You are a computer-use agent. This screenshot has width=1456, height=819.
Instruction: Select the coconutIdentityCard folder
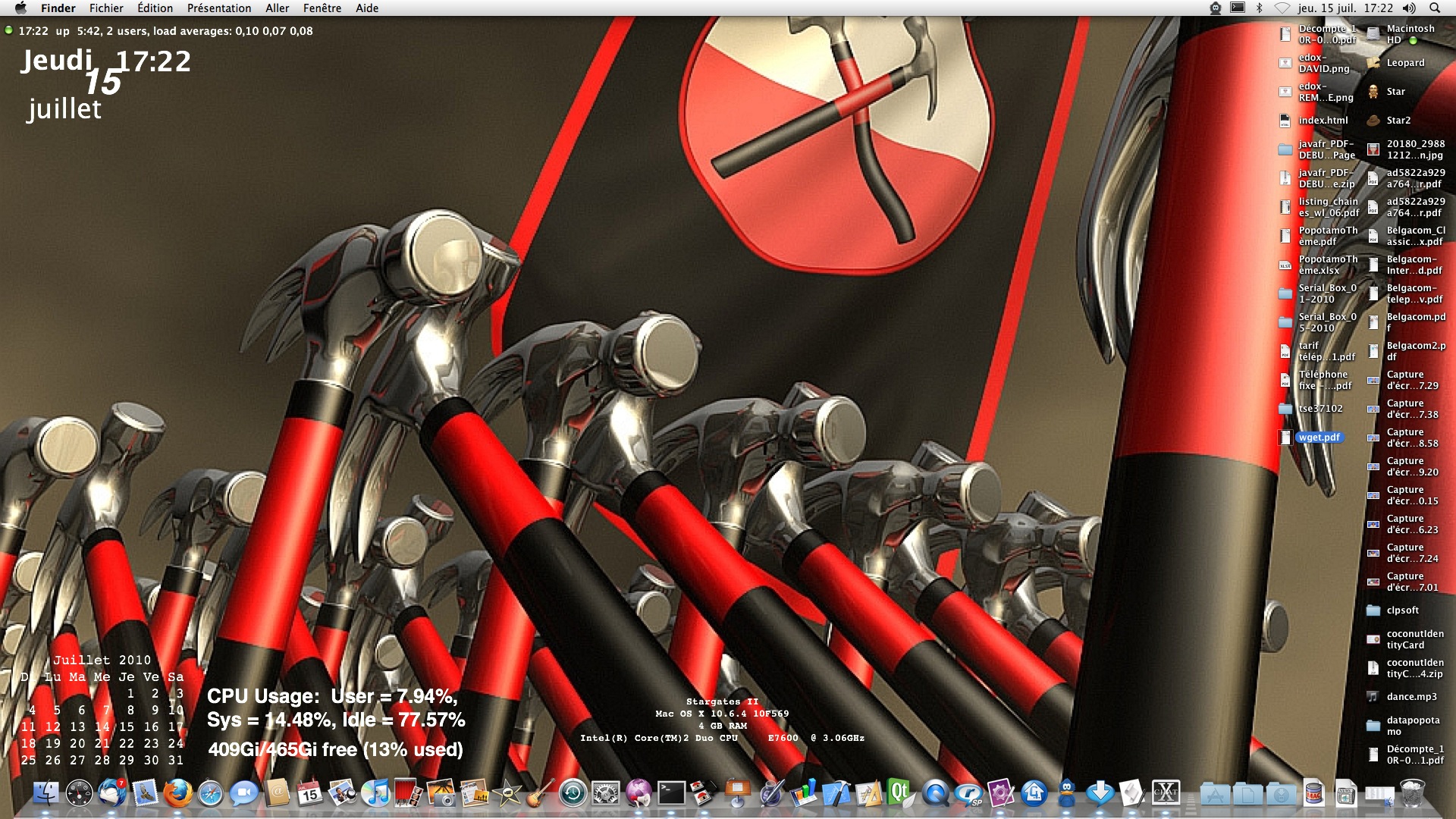(x=1405, y=639)
